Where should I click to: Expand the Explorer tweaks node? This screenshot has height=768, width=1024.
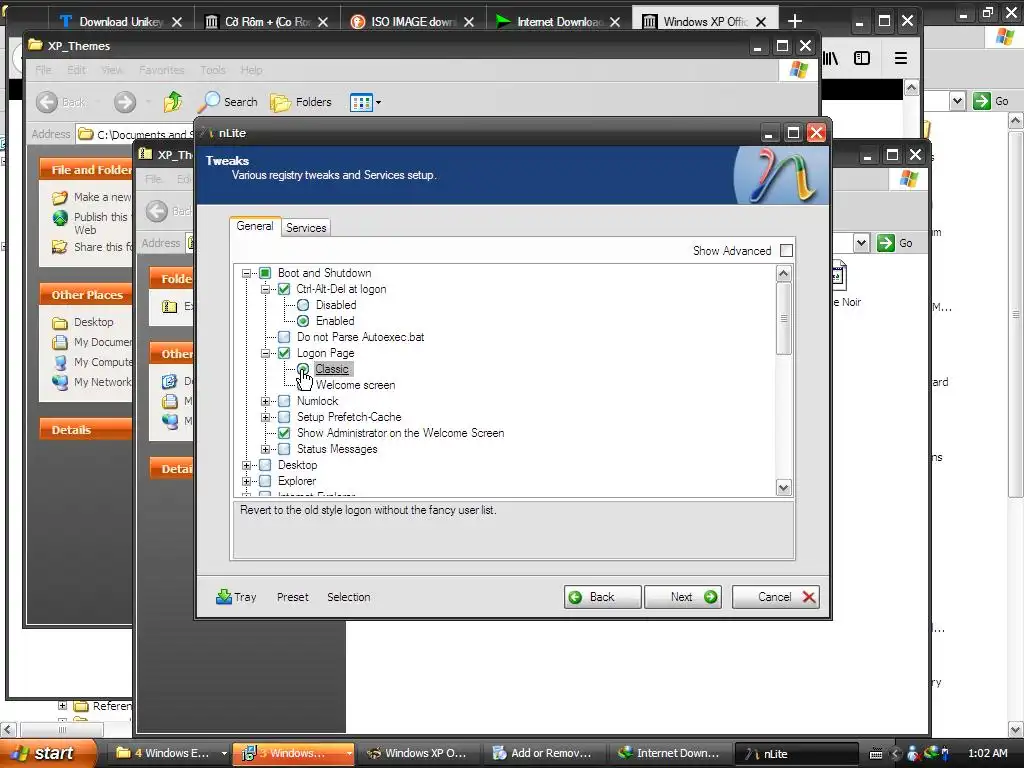pos(246,481)
